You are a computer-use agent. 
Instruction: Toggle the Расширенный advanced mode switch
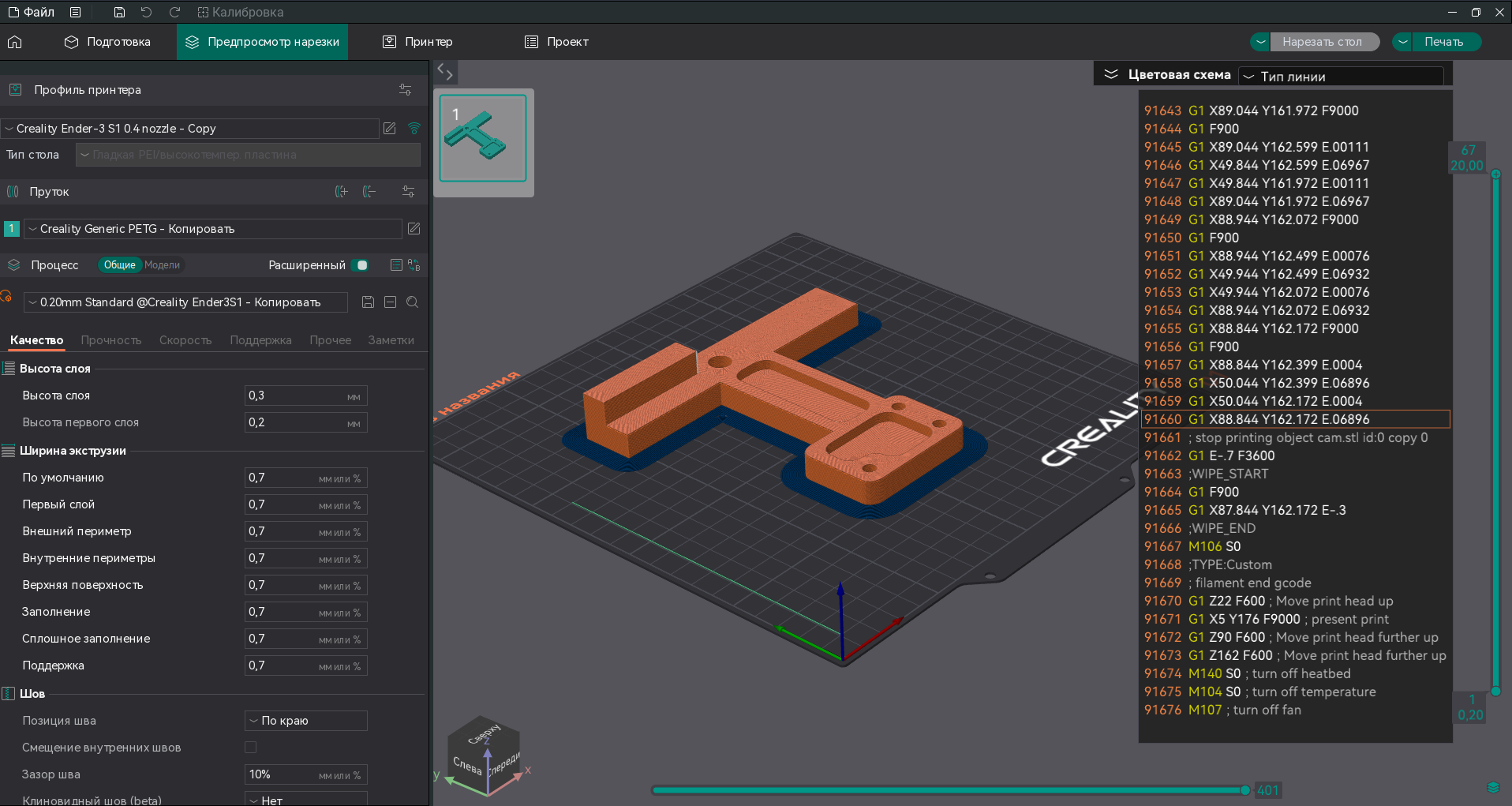360,265
